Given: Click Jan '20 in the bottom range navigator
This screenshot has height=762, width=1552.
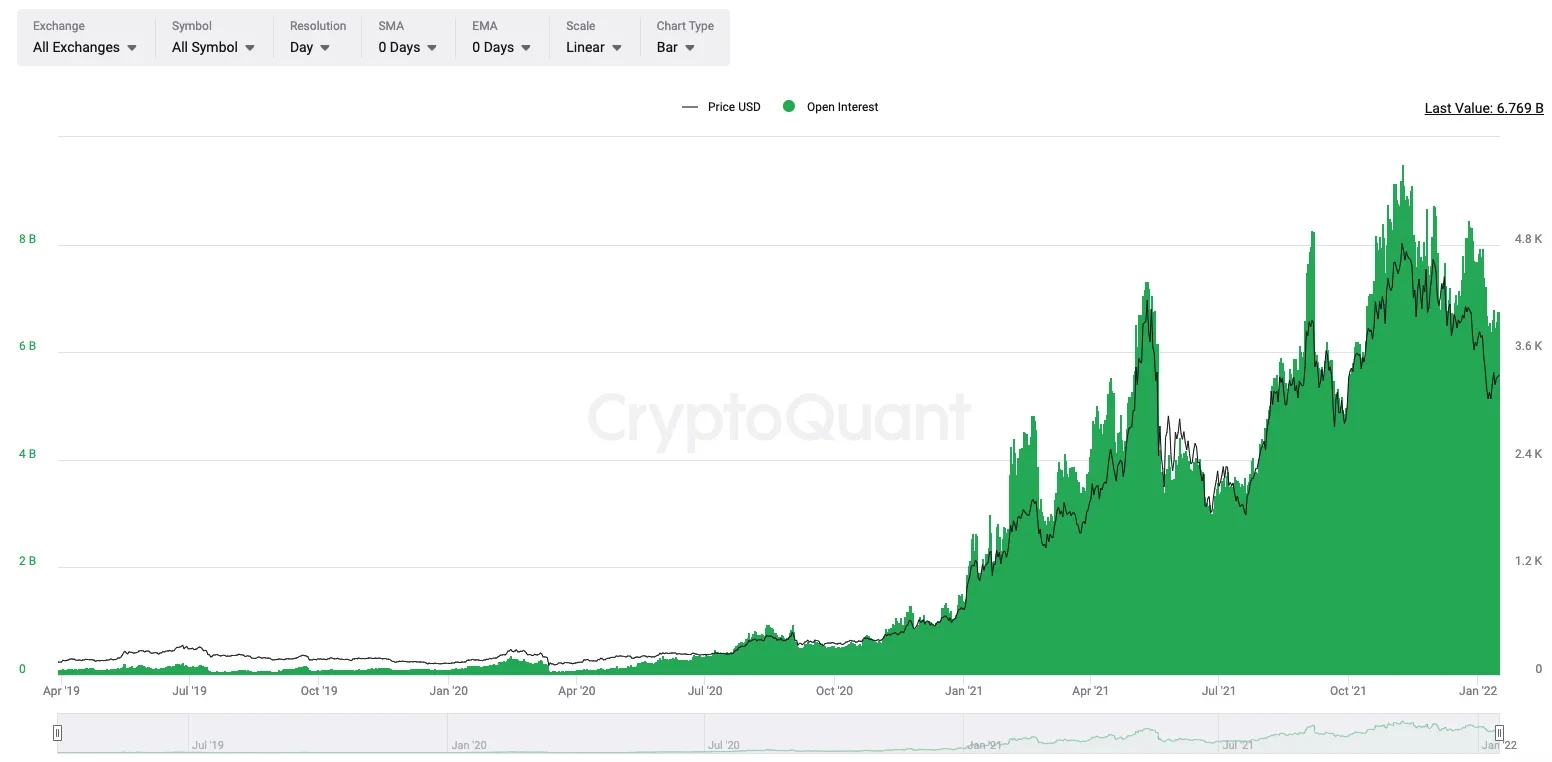Looking at the screenshot, I should 468,745.
